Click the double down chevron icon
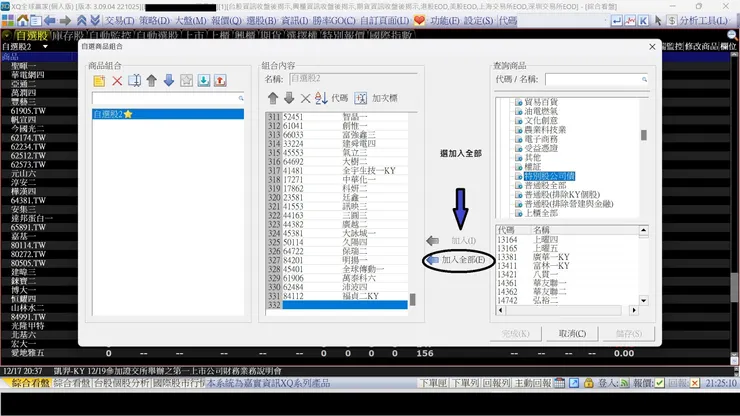Viewport: 740px width, 416px height. tap(95, 20)
